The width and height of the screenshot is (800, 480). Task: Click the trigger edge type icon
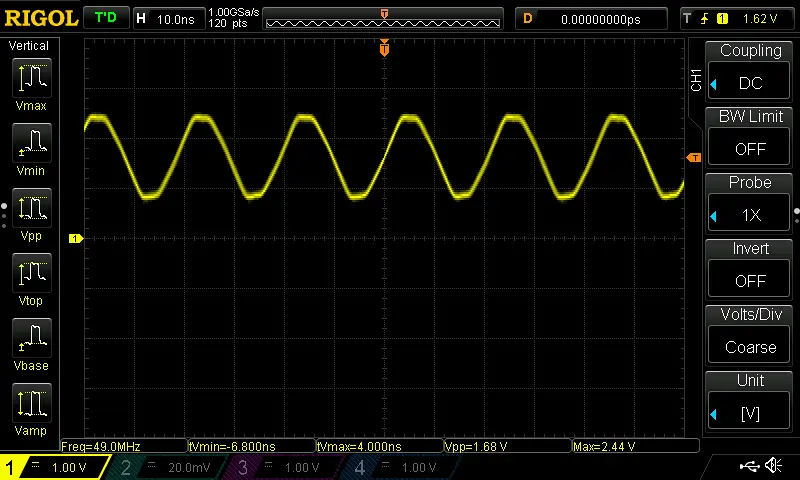pos(705,19)
